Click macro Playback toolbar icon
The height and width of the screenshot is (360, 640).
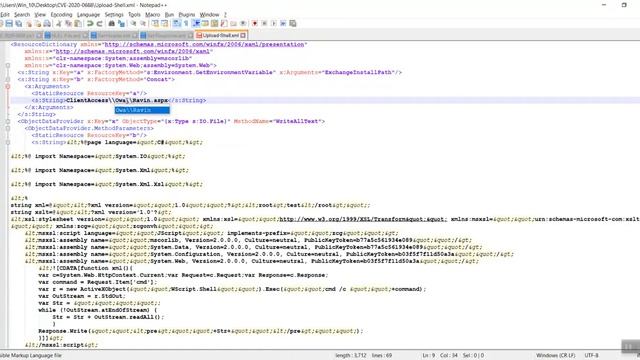pos(273,24)
